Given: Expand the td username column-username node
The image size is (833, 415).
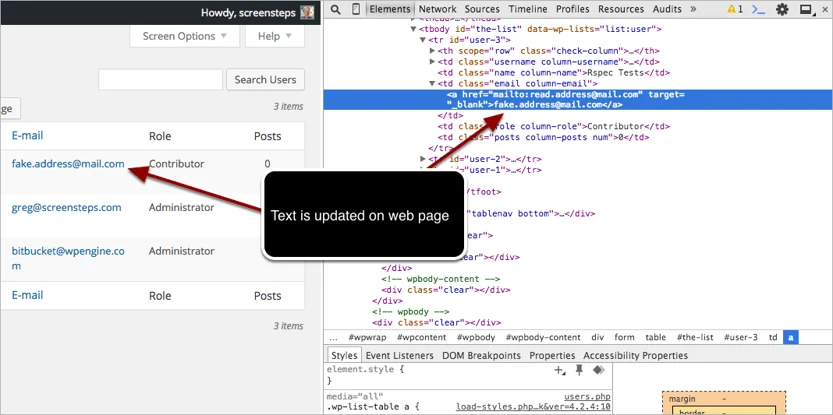Looking at the screenshot, I should (432, 62).
